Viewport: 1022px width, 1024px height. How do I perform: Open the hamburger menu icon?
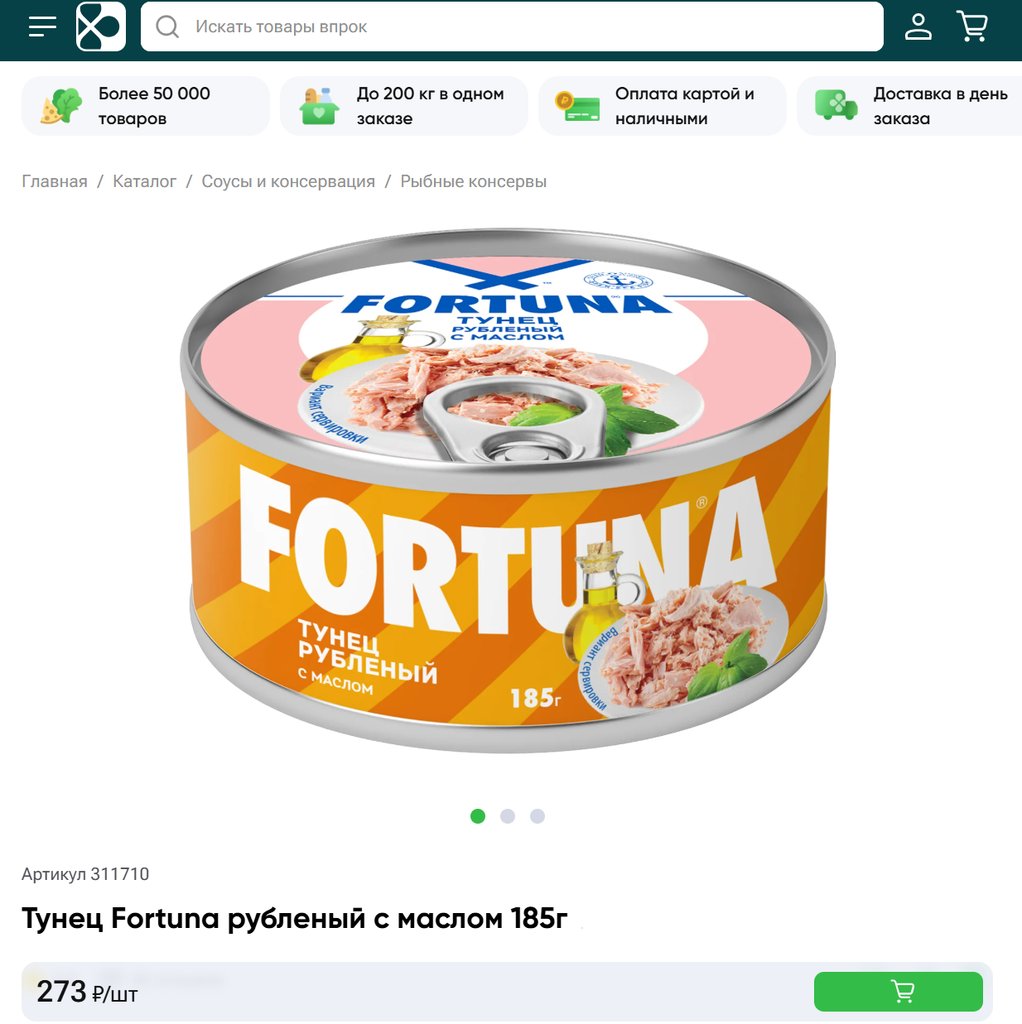coord(42,27)
